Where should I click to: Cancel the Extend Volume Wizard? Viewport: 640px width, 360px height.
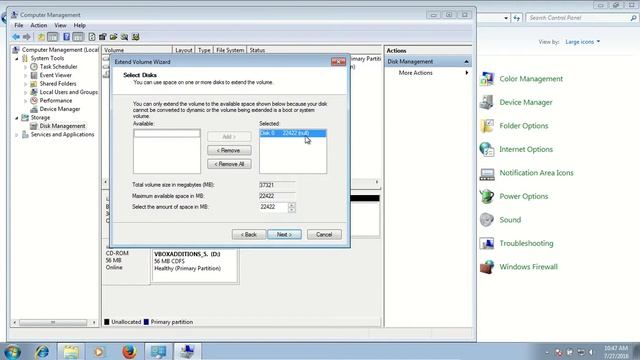(x=324, y=234)
